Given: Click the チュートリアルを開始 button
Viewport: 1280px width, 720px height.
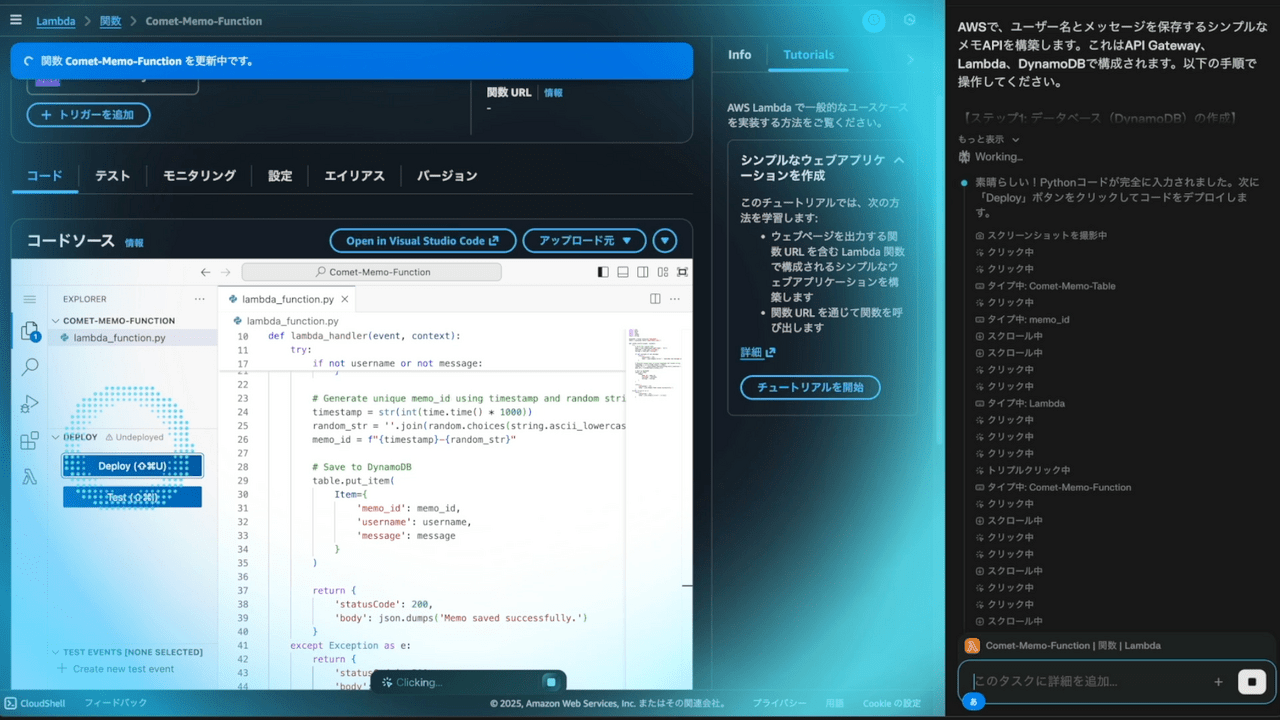Looking at the screenshot, I should 810,388.
